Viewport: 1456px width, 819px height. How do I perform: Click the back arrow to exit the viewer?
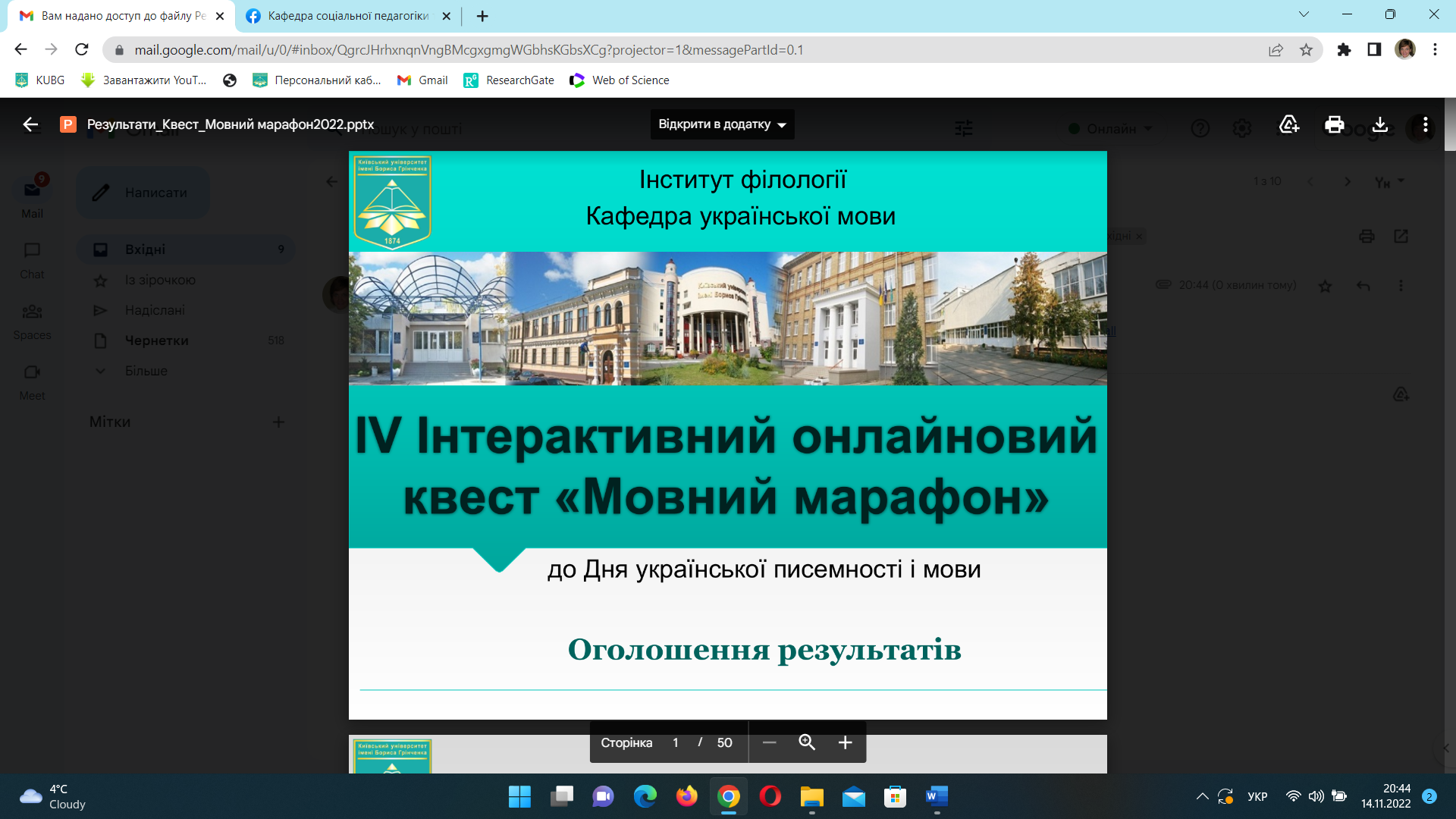[x=30, y=124]
